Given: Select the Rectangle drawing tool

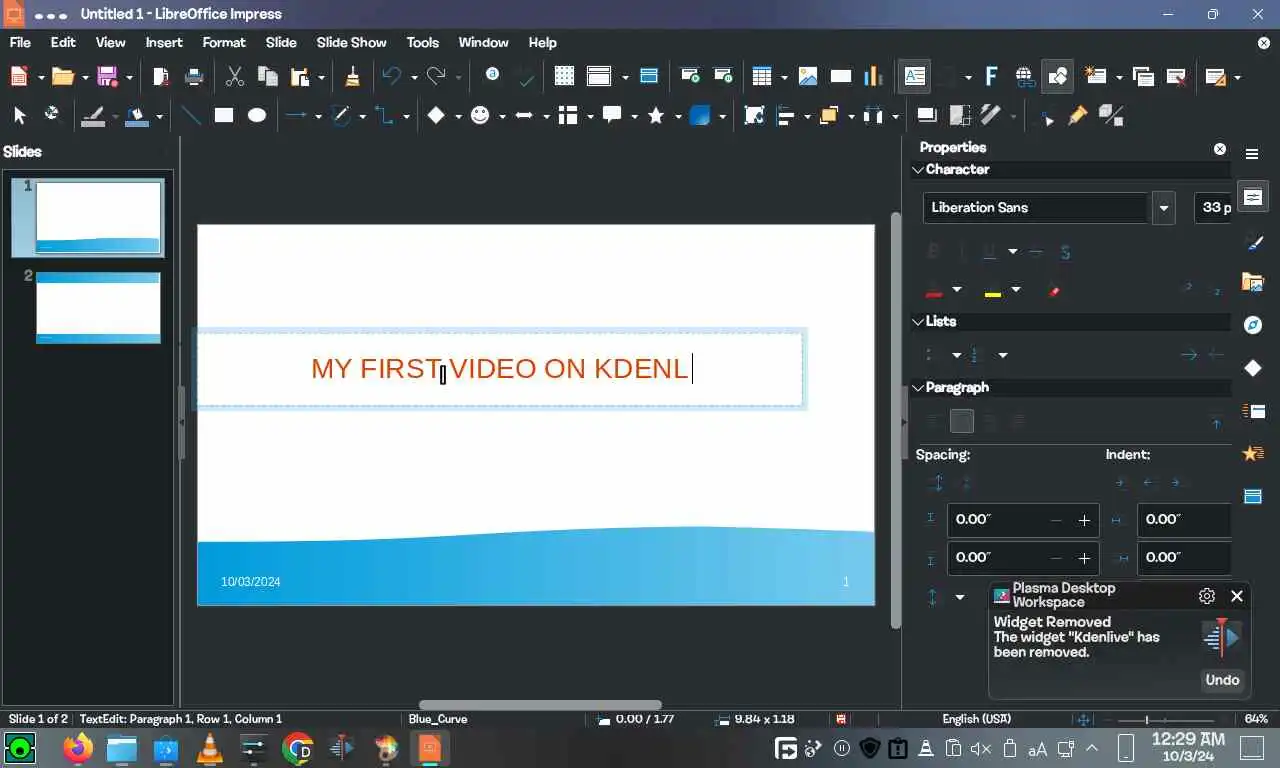Looking at the screenshot, I should pos(224,116).
